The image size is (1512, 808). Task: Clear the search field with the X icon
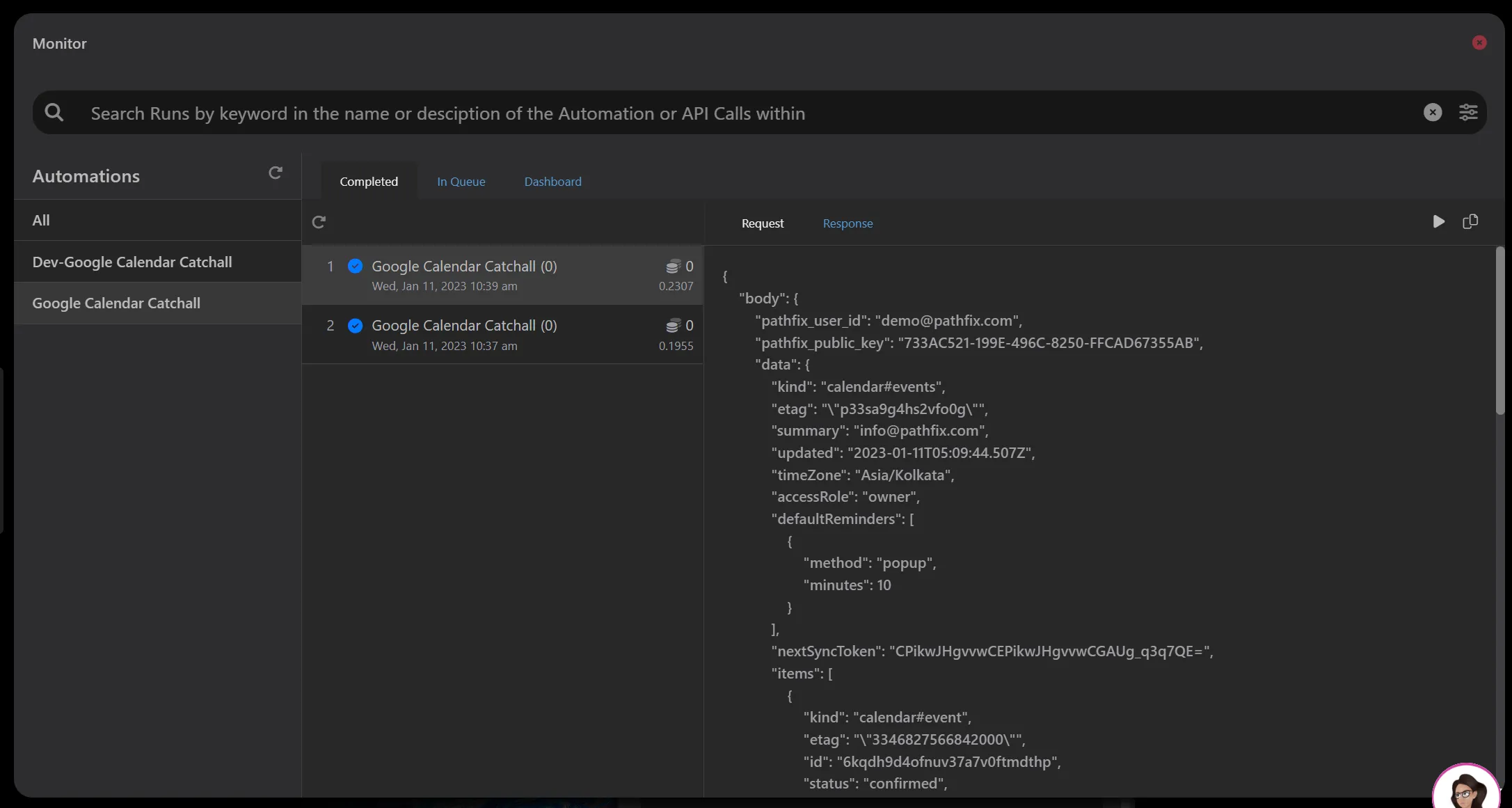pyautogui.click(x=1432, y=112)
